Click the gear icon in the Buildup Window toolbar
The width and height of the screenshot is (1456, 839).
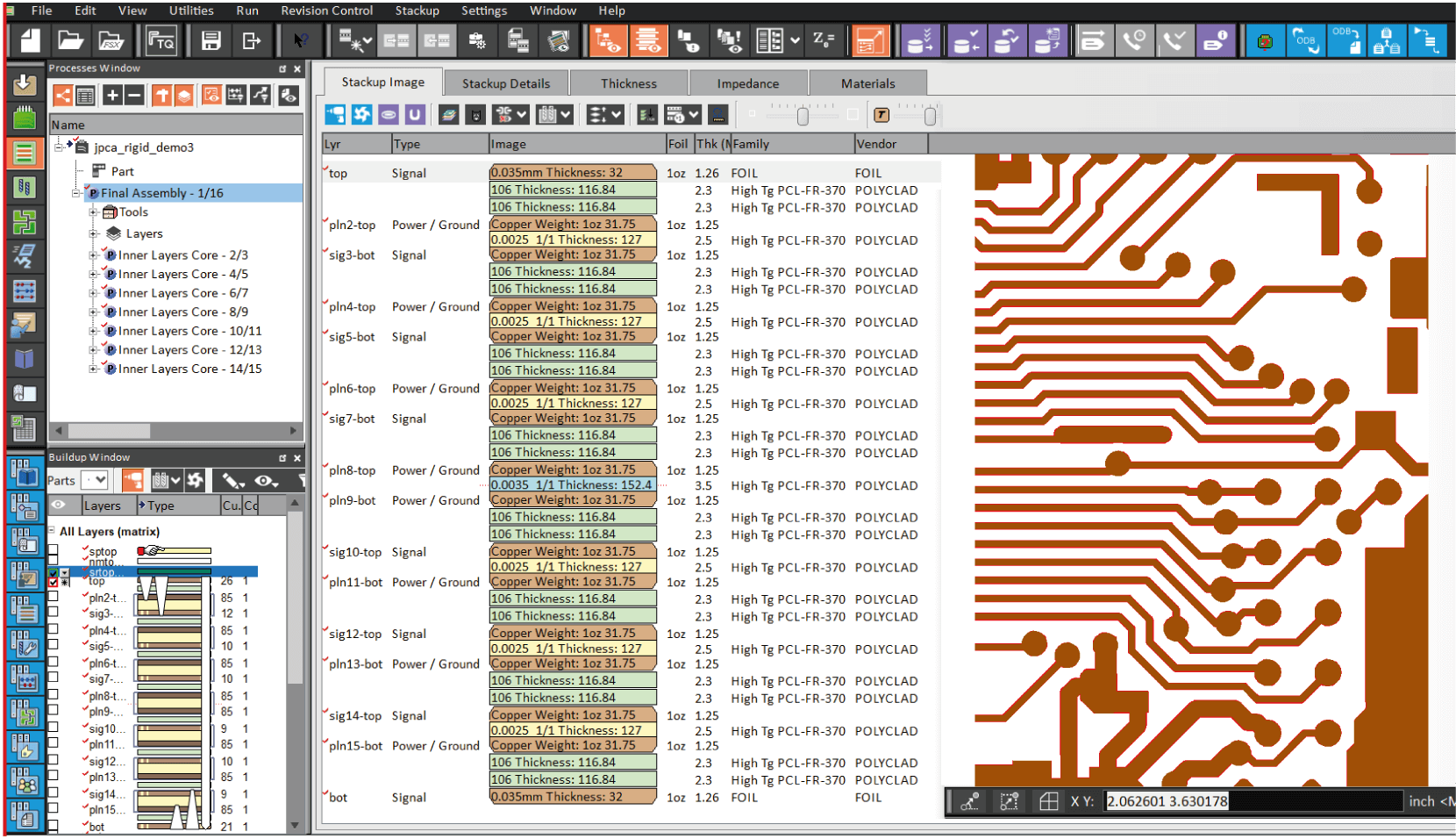tap(195, 480)
